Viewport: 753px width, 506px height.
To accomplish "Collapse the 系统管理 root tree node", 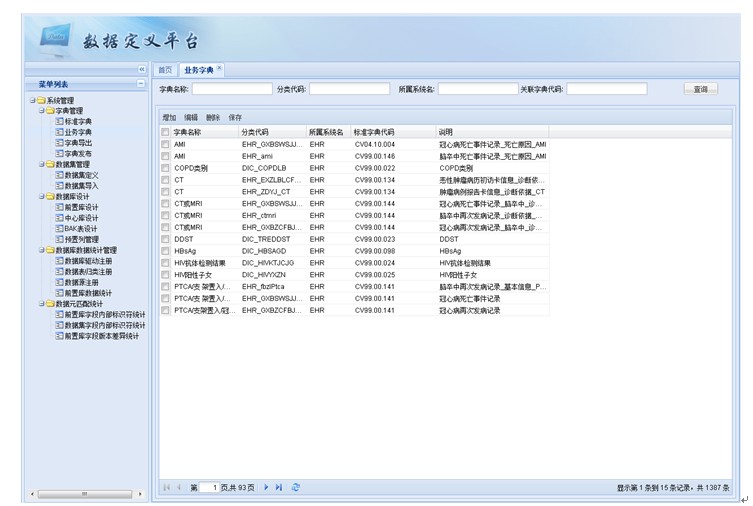I will click(32, 100).
